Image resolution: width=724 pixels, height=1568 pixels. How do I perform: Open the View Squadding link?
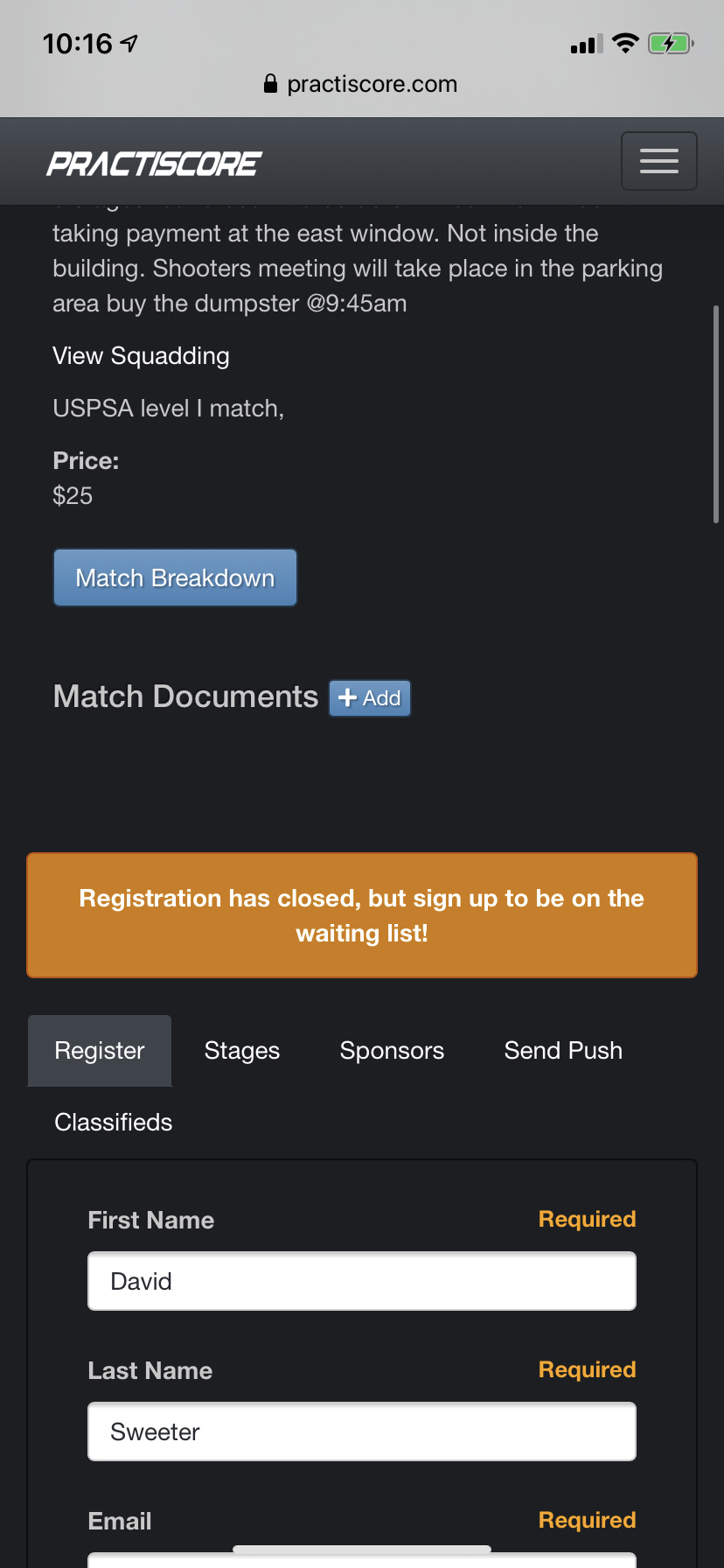click(141, 356)
